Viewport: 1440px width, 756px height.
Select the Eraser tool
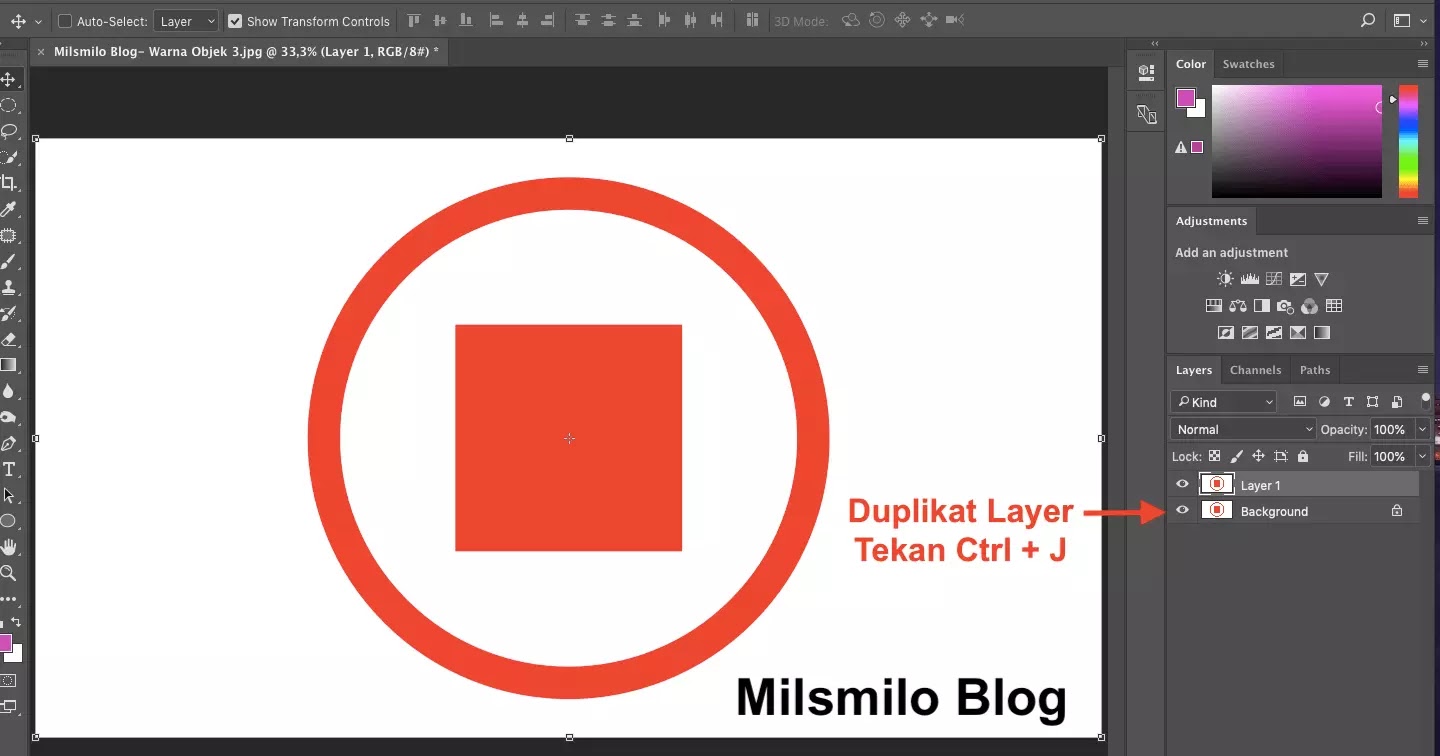point(9,339)
